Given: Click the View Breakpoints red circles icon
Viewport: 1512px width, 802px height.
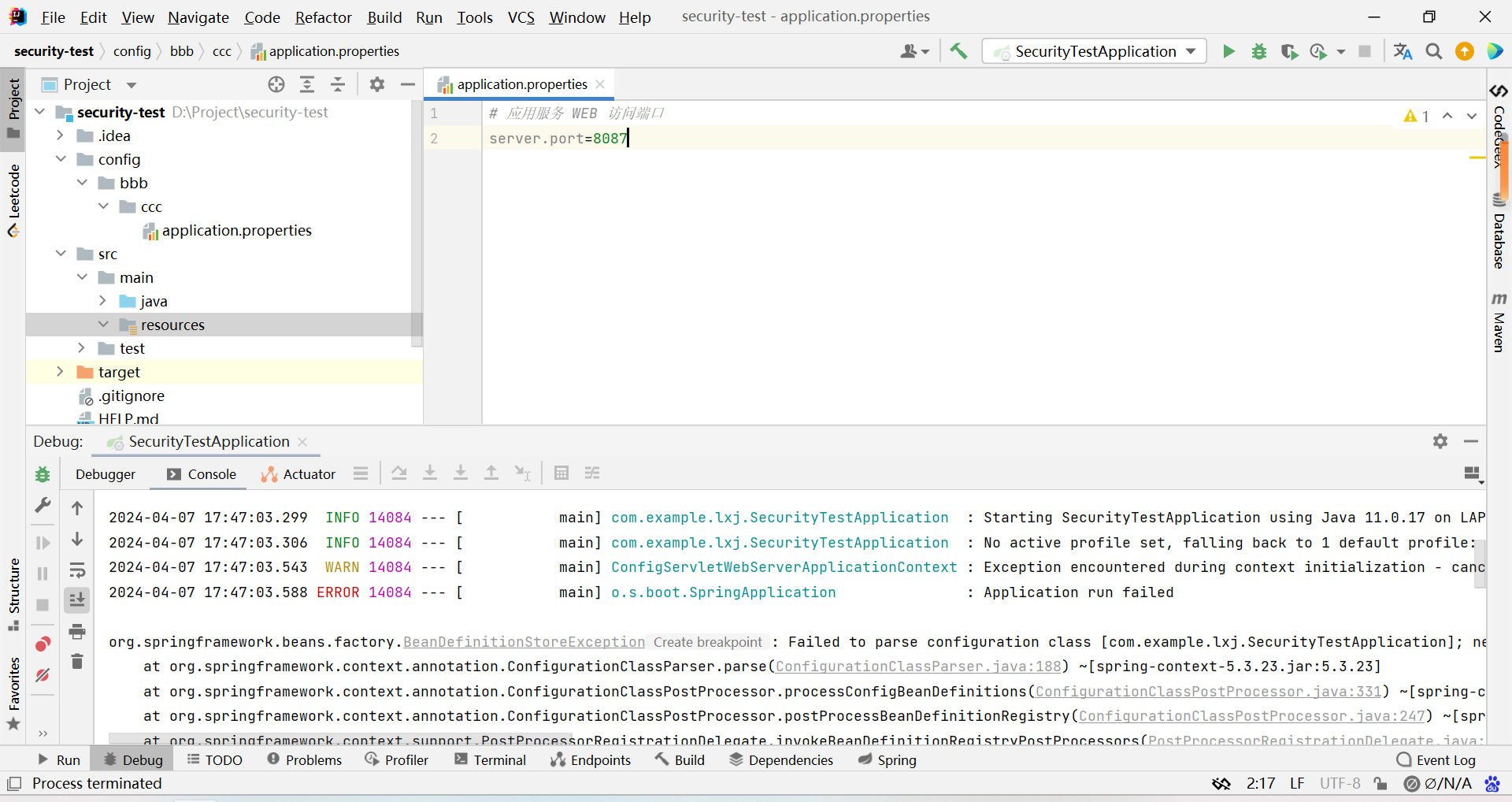Looking at the screenshot, I should (43, 644).
